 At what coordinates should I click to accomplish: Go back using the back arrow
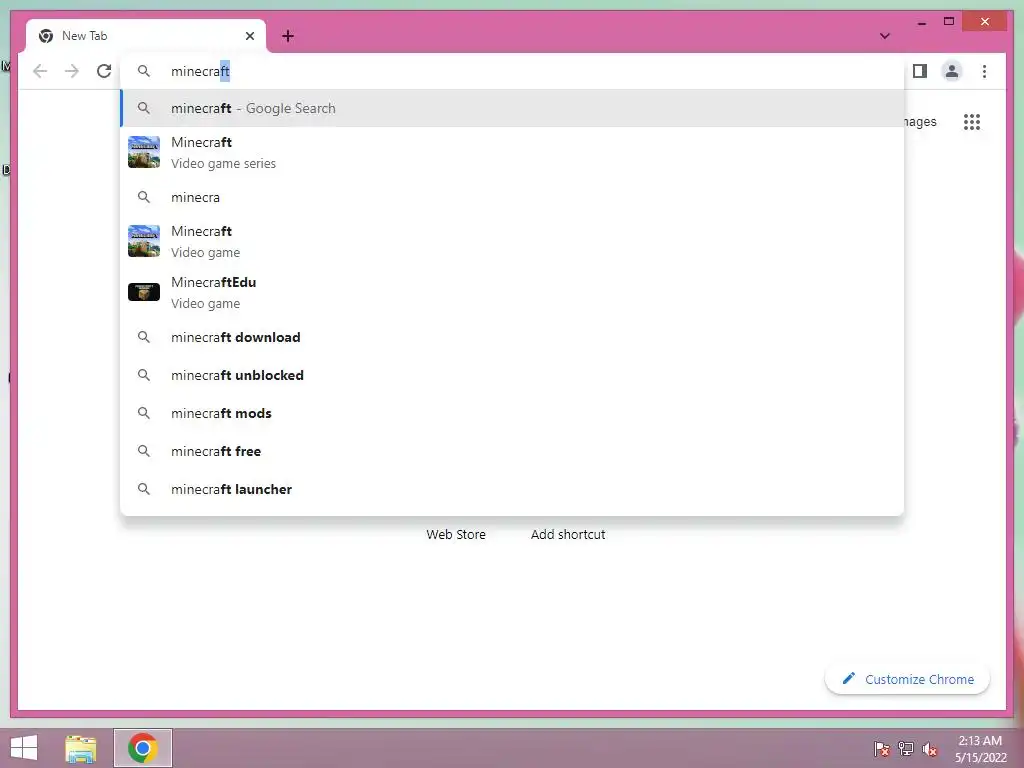[x=40, y=71]
